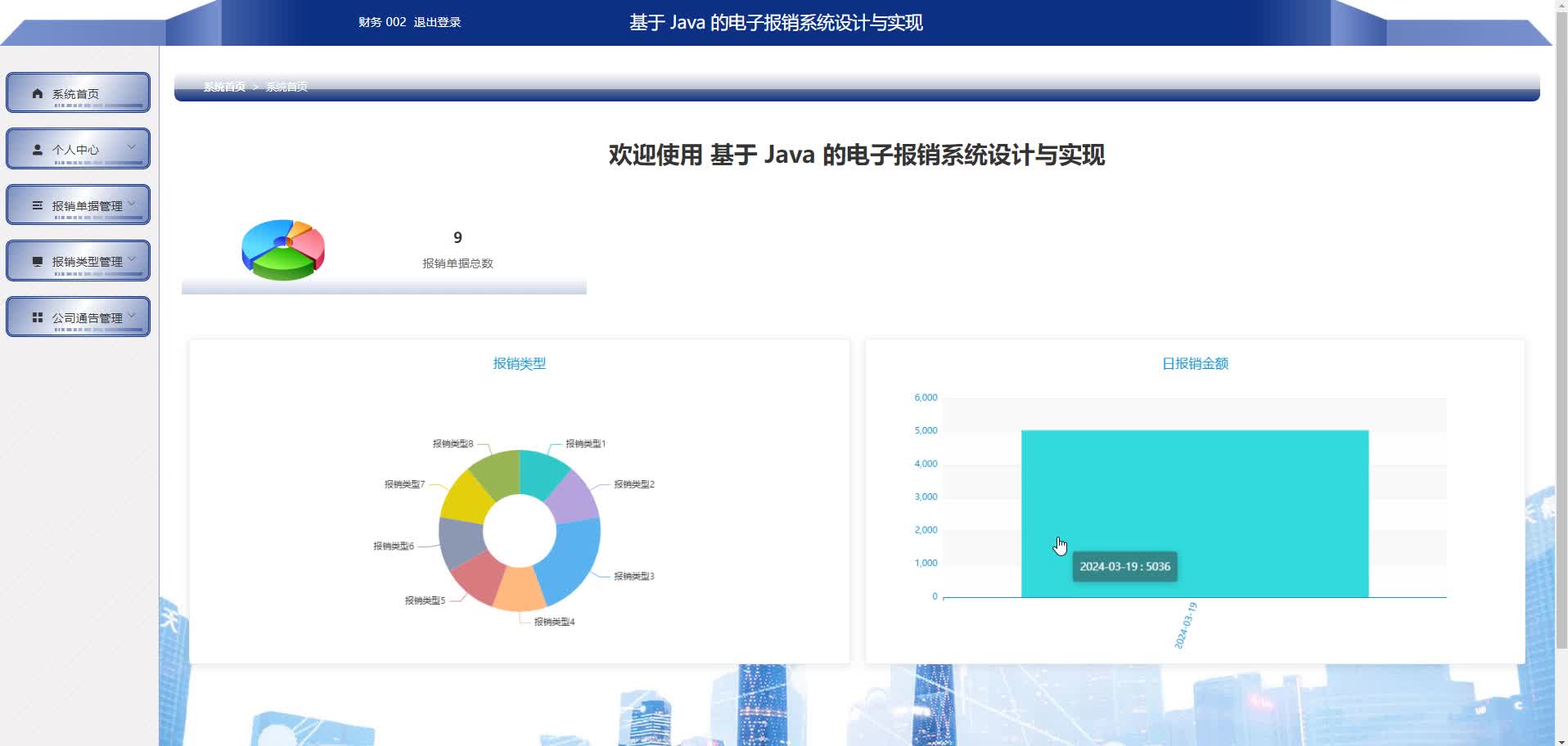Click the person icon for 个人中心
Screen dimensions: 1568x746
point(38,150)
